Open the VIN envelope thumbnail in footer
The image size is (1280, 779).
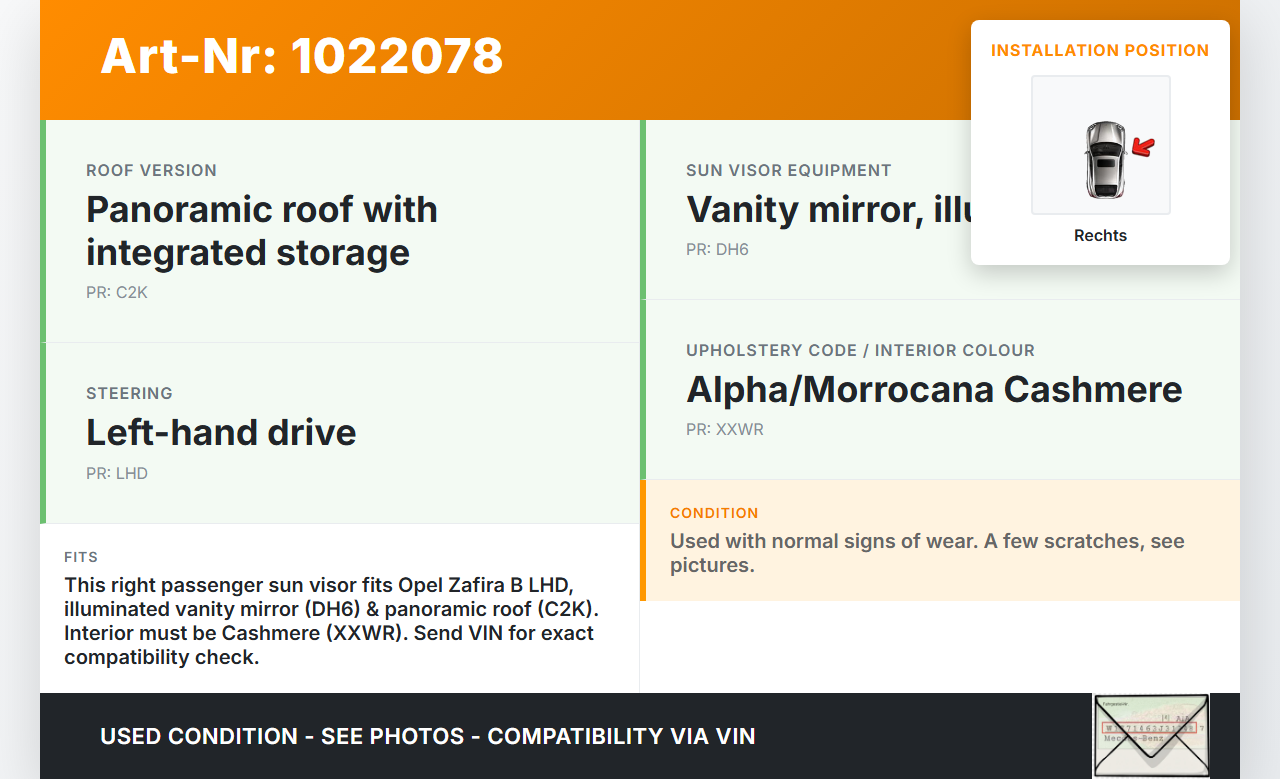pos(1150,735)
